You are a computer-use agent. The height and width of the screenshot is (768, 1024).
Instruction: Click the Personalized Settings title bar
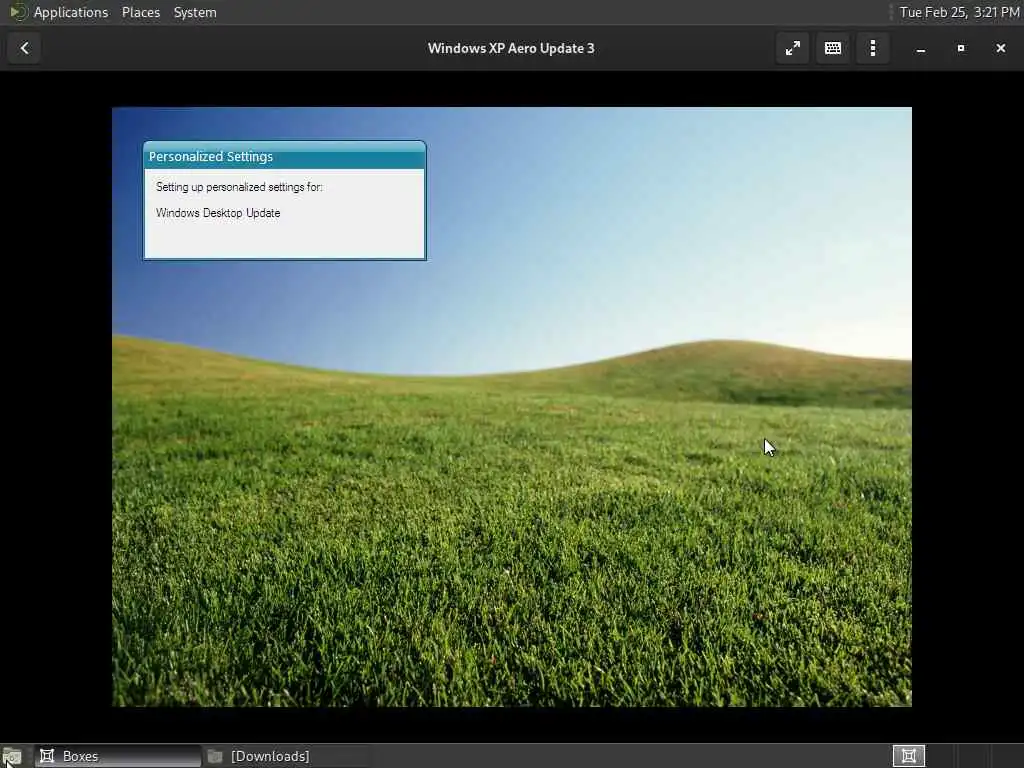[284, 157]
